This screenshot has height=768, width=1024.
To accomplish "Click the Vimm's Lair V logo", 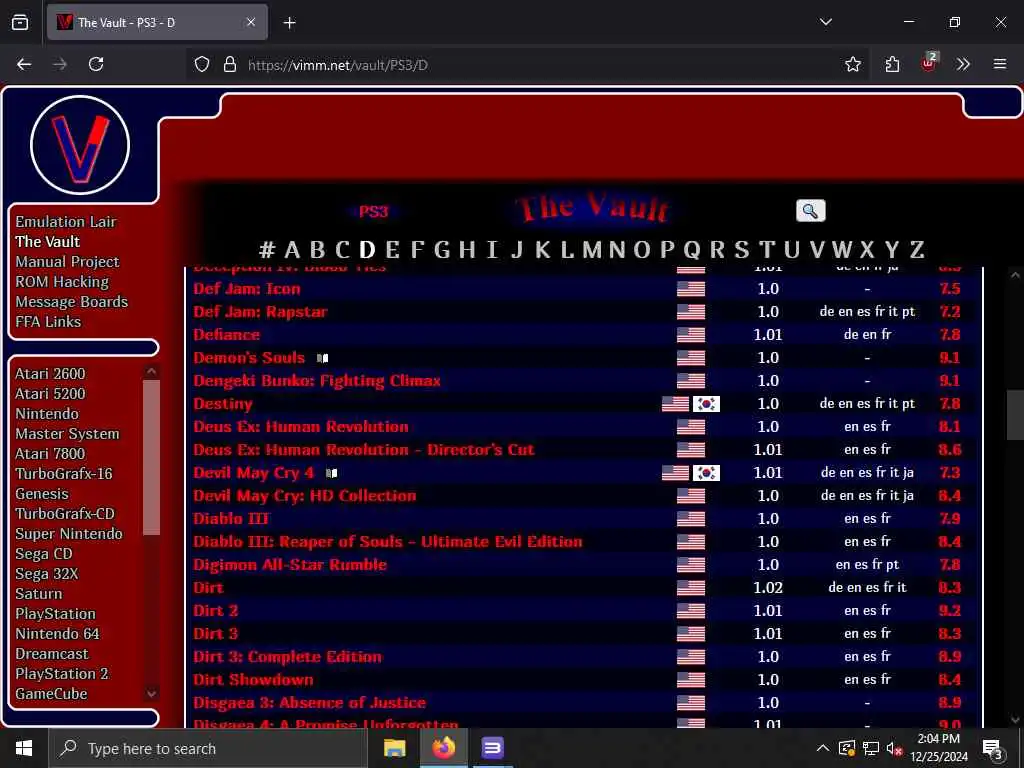I will 80,145.
